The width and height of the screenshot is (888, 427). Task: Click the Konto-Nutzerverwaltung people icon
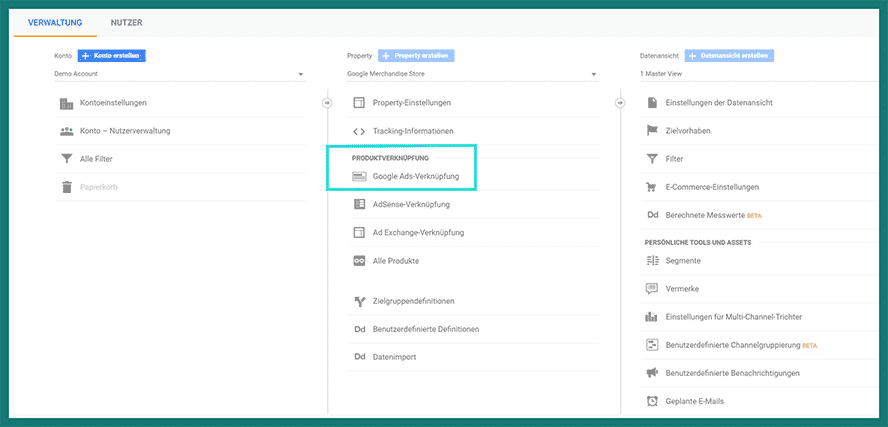pos(67,131)
